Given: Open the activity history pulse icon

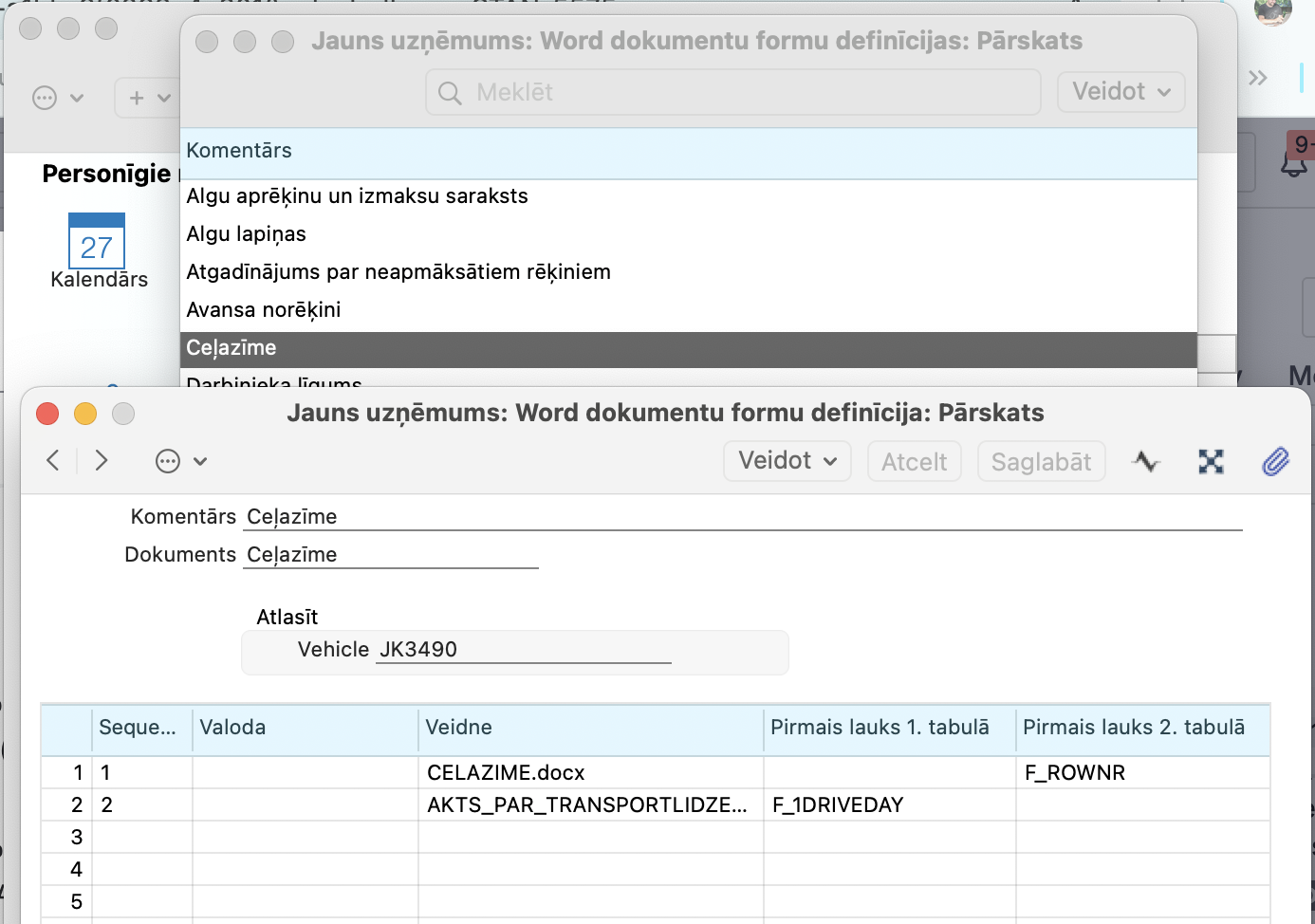Looking at the screenshot, I should tap(1146, 462).
